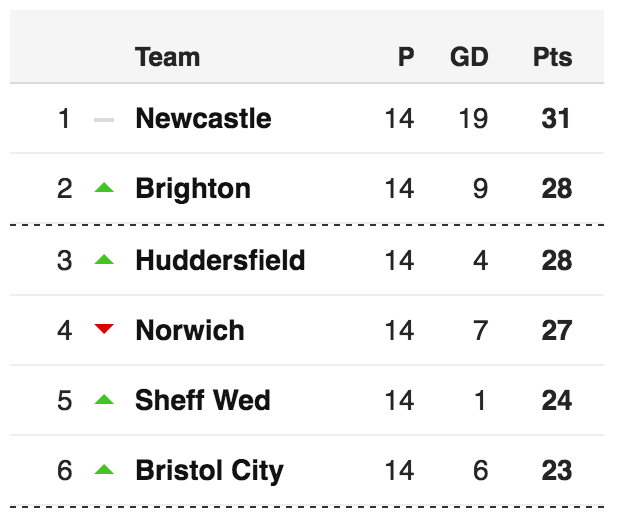Image resolution: width=618 pixels, height=516 pixels.
Task: Open the Norwich team page
Action: 190,330
